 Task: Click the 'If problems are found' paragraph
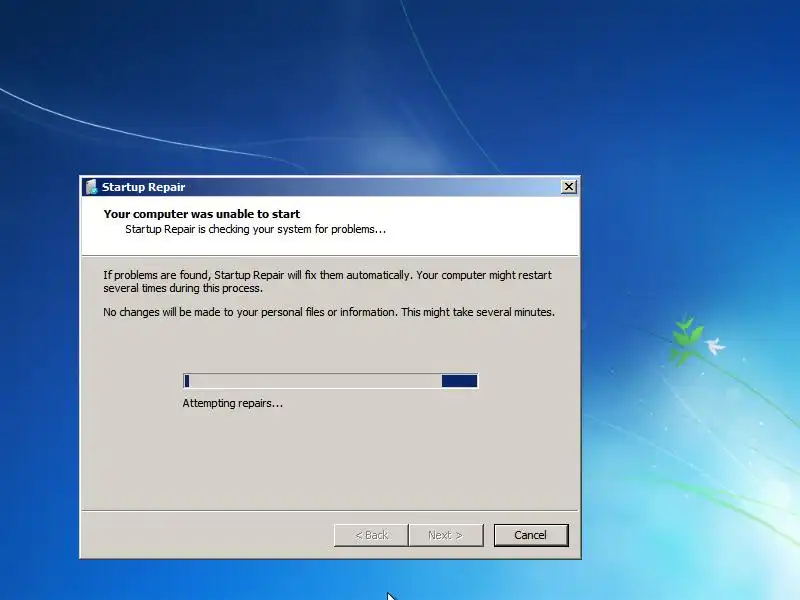(x=328, y=281)
